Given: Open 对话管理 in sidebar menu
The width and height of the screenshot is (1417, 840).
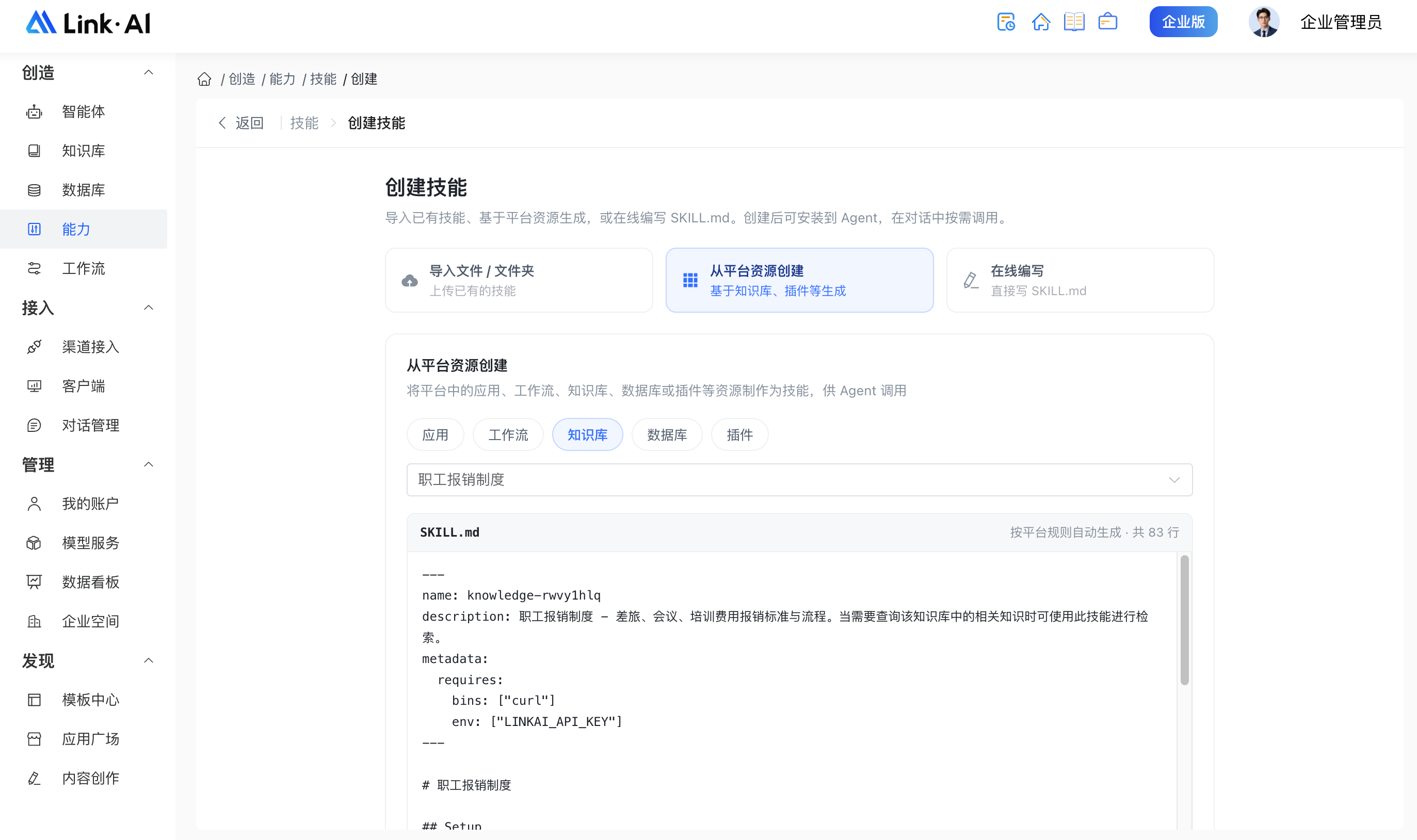Looking at the screenshot, I should click(x=84, y=425).
